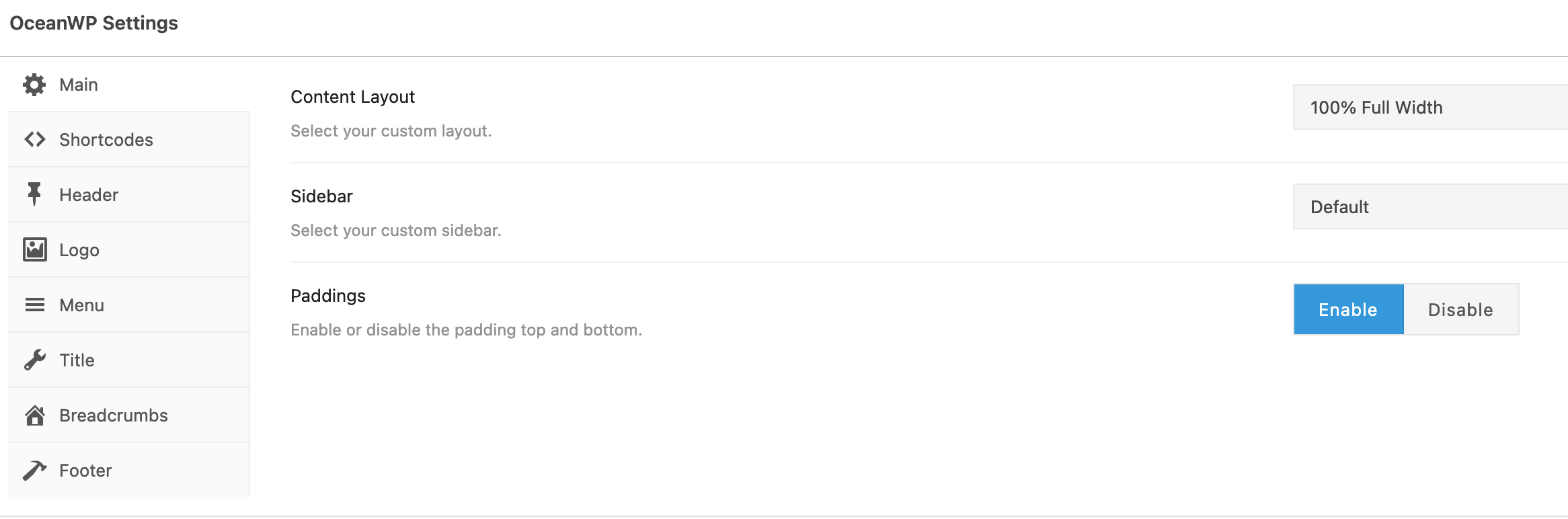Open Logo settings via the image icon

[34, 249]
